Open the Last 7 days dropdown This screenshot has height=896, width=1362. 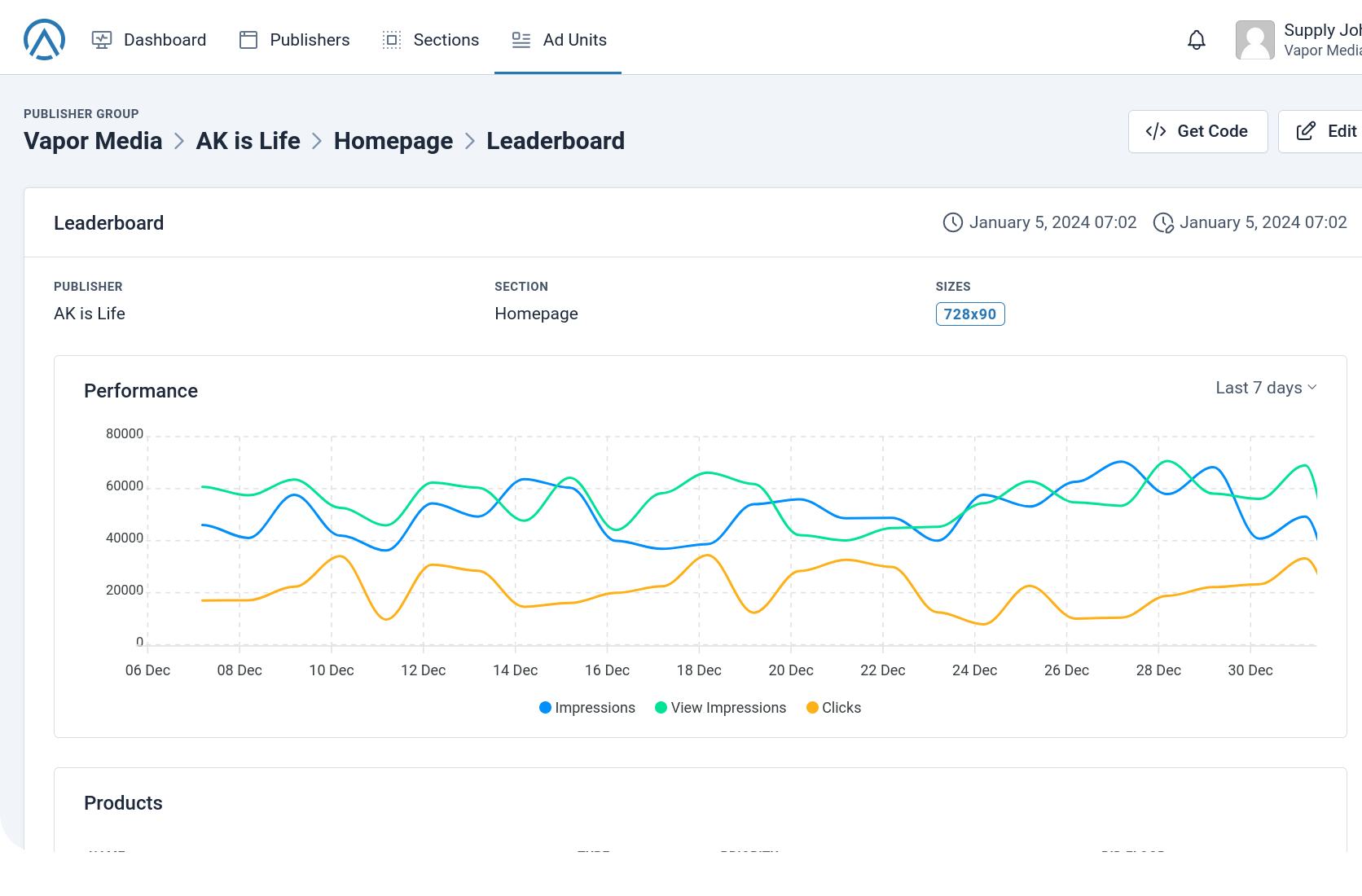(1266, 388)
